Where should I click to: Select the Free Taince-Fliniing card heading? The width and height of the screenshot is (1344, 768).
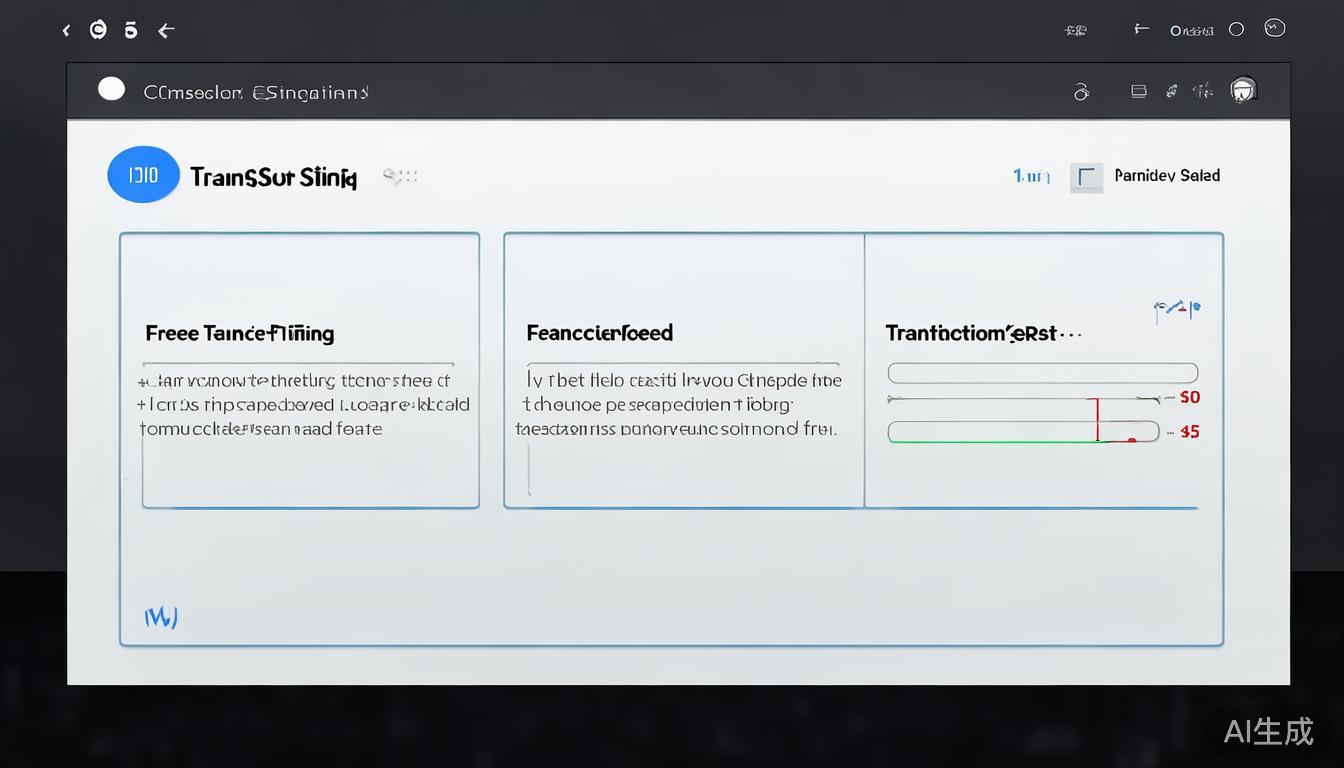pyautogui.click(x=240, y=333)
